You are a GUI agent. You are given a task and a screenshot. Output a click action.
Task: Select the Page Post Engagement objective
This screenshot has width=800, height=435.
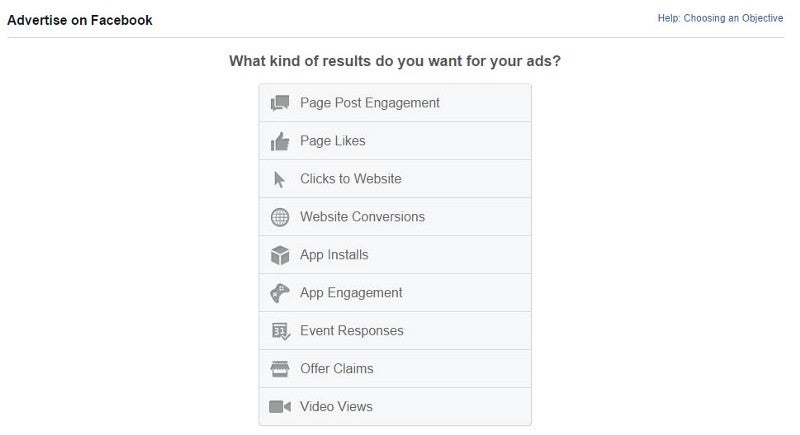click(370, 103)
